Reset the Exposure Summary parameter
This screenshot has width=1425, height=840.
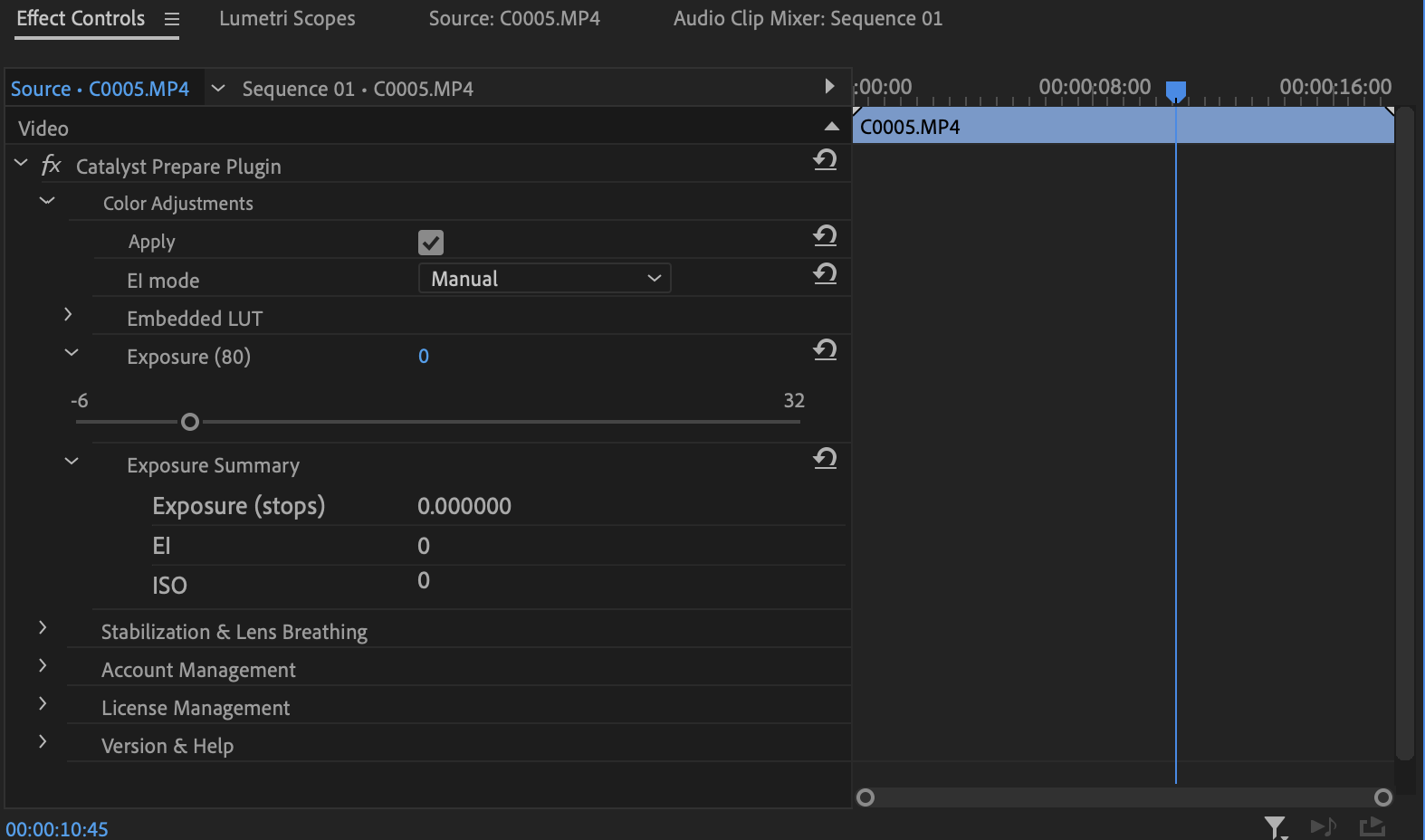(x=825, y=459)
